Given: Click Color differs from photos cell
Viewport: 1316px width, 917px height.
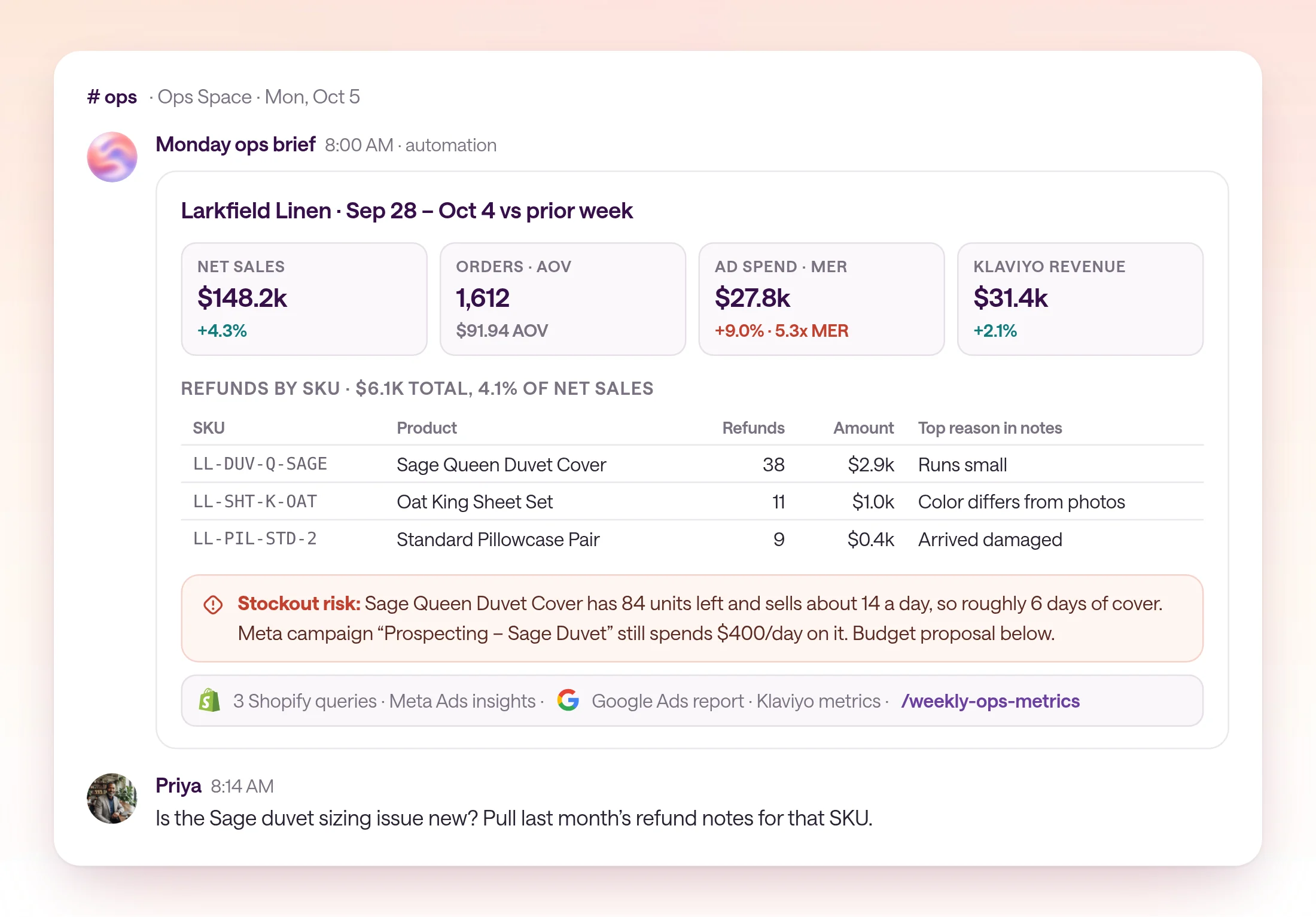Looking at the screenshot, I should click(1022, 502).
